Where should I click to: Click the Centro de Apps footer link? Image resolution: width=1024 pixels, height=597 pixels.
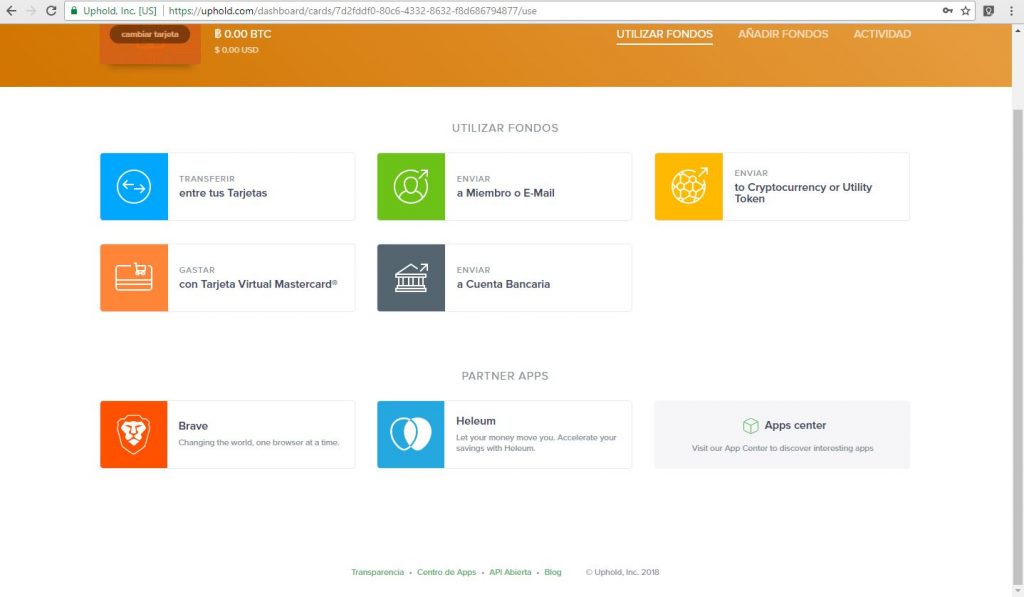447,572
